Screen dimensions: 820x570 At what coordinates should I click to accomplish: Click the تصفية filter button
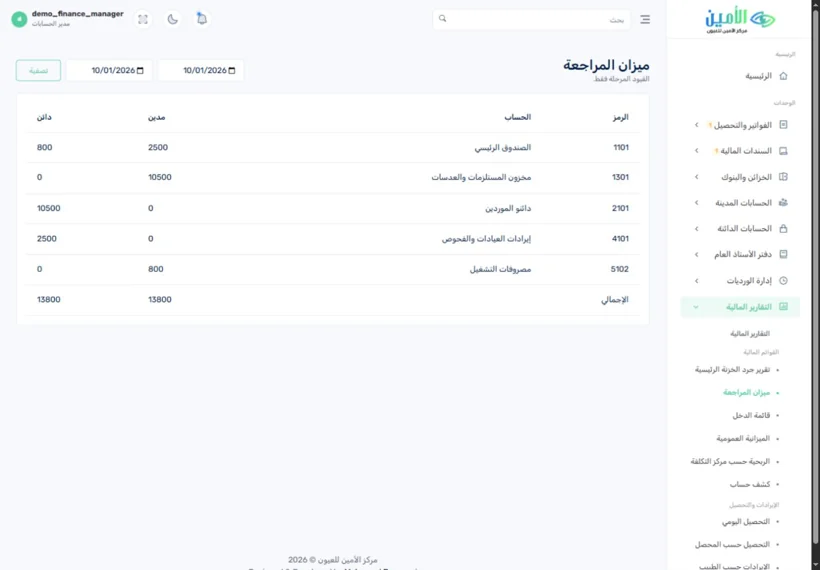38,71
